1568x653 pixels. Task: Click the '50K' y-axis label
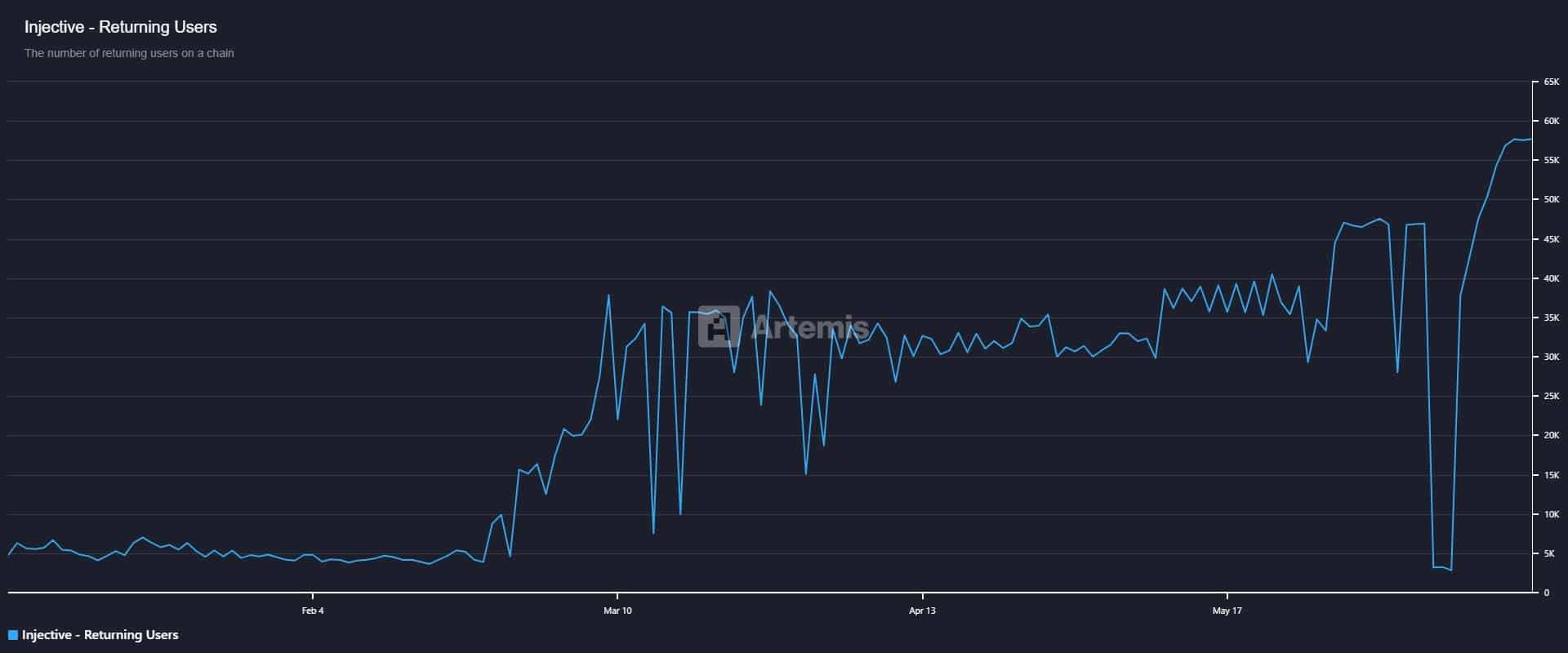click(1552, 199)
